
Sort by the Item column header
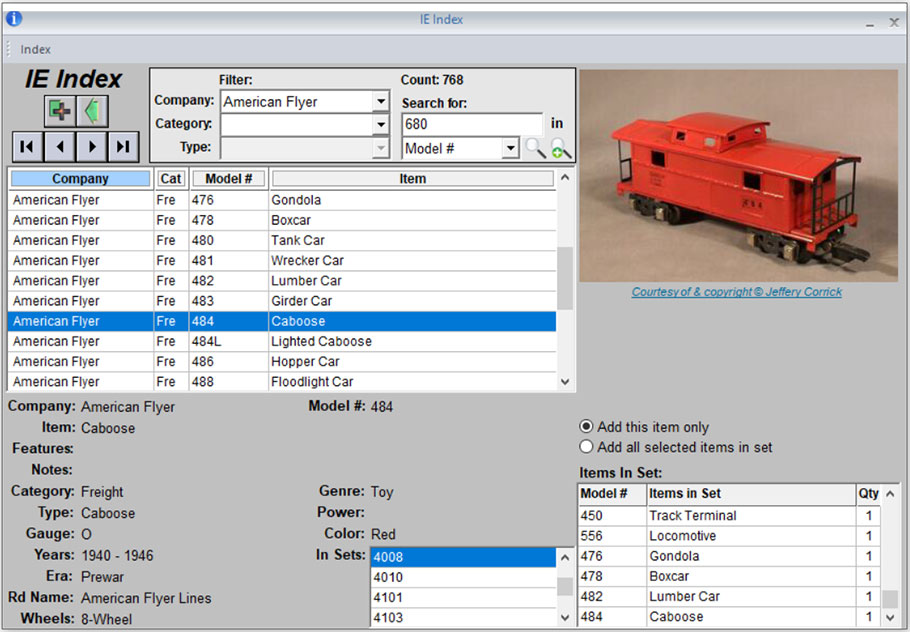(x=413, y=179)
